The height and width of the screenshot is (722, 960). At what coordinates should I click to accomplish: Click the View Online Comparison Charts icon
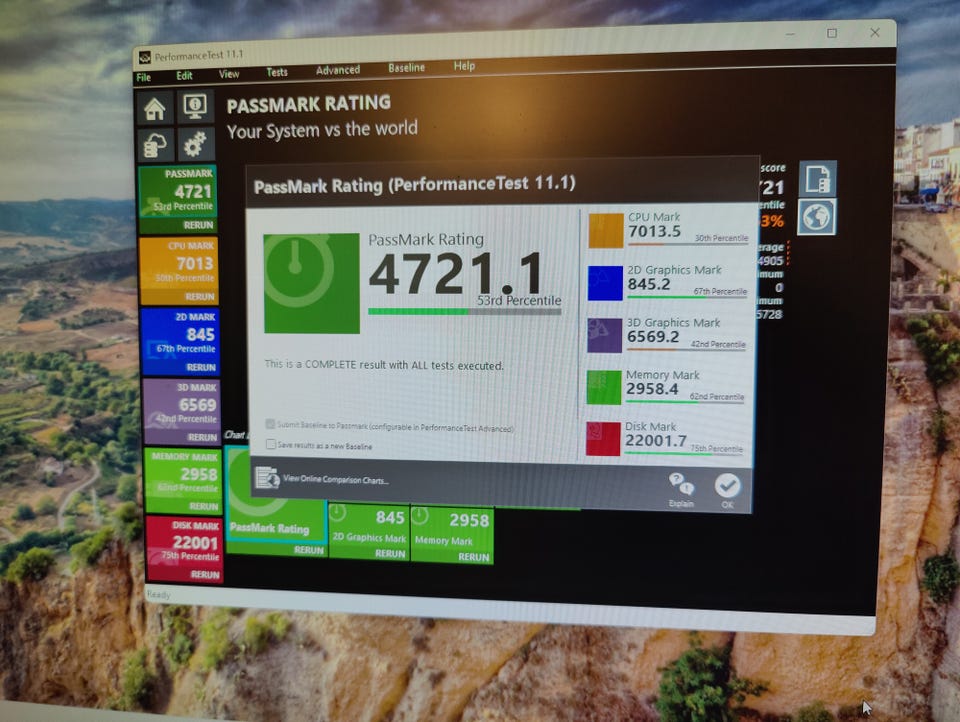pos(267,478)
